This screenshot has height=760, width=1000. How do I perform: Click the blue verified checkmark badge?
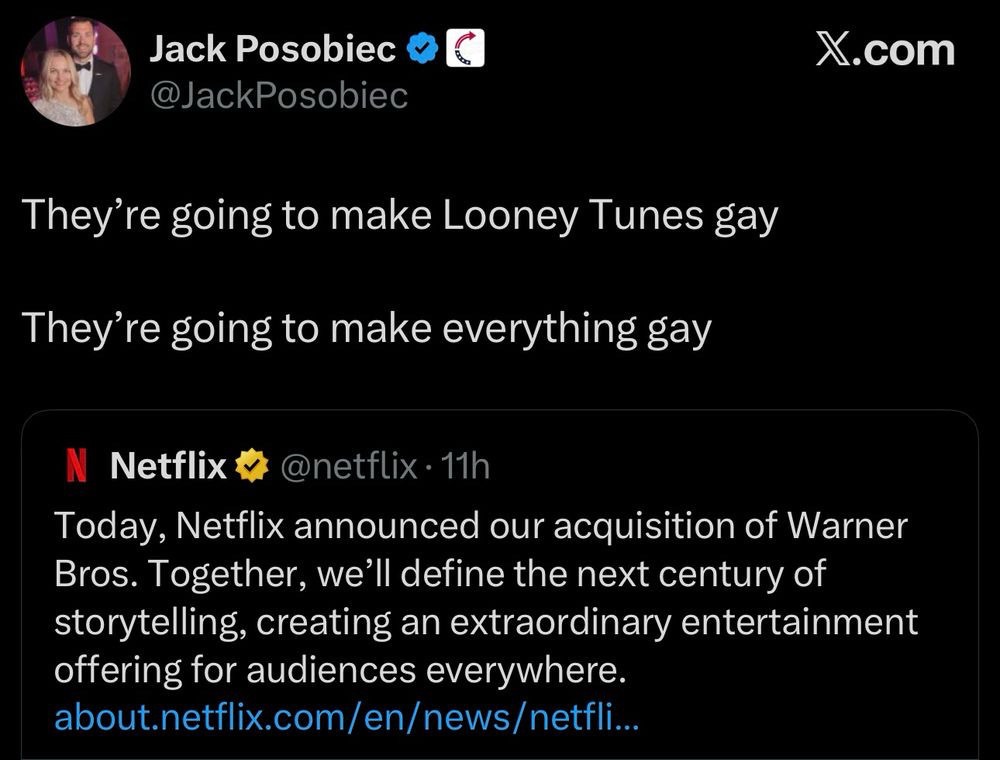[423, 49]
